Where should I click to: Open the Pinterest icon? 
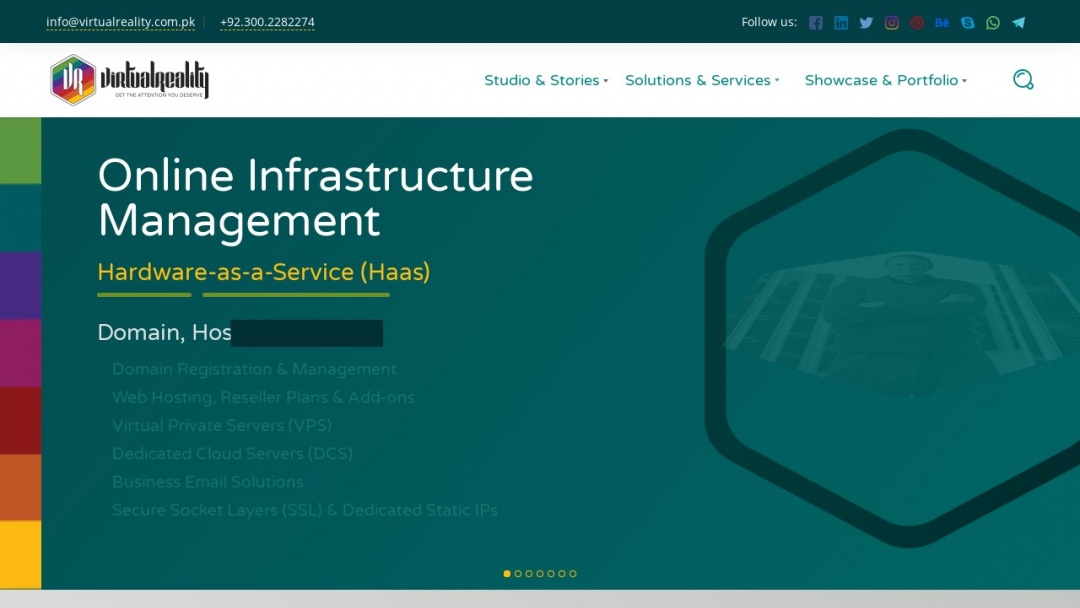tap(917, 22)
